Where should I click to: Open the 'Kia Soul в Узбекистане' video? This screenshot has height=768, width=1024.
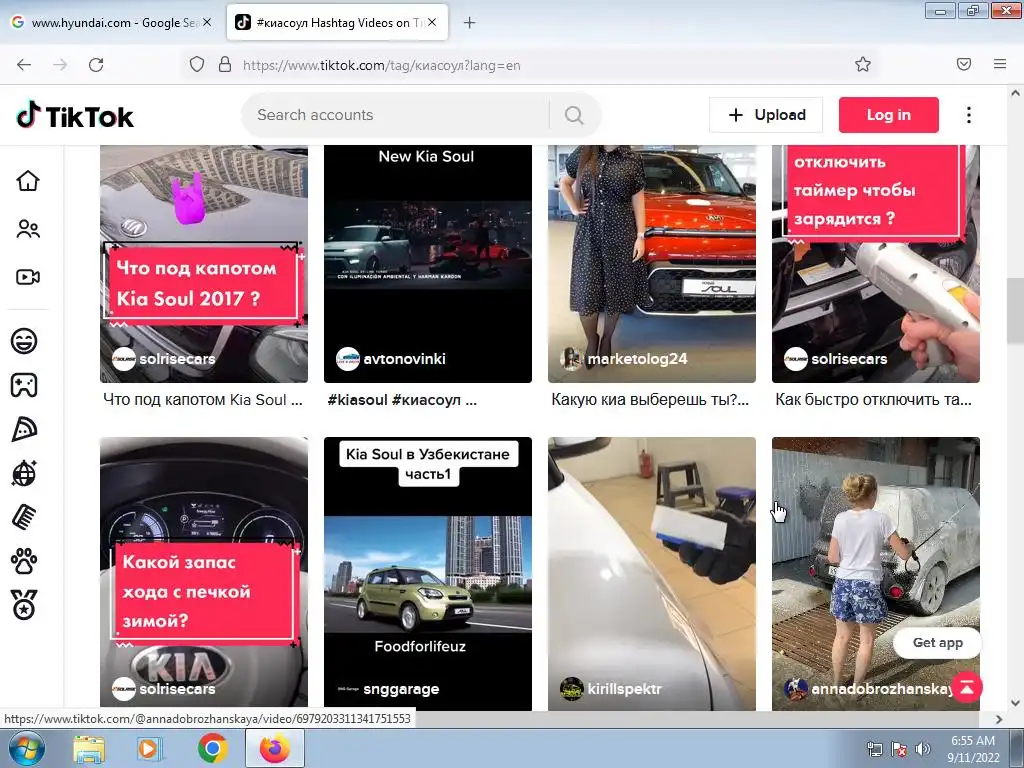pos(428,573)
